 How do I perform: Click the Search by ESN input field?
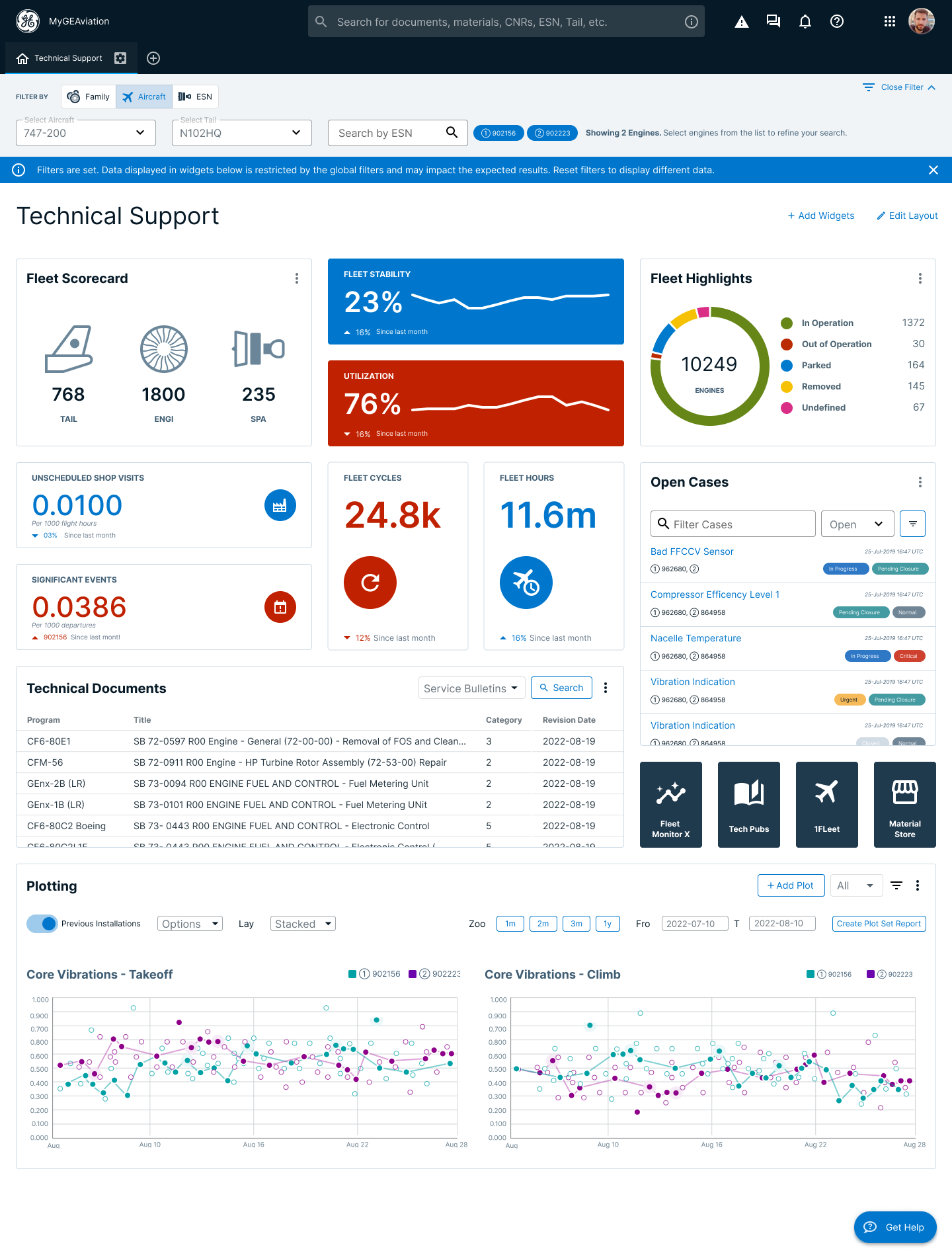tap(387, 133)
